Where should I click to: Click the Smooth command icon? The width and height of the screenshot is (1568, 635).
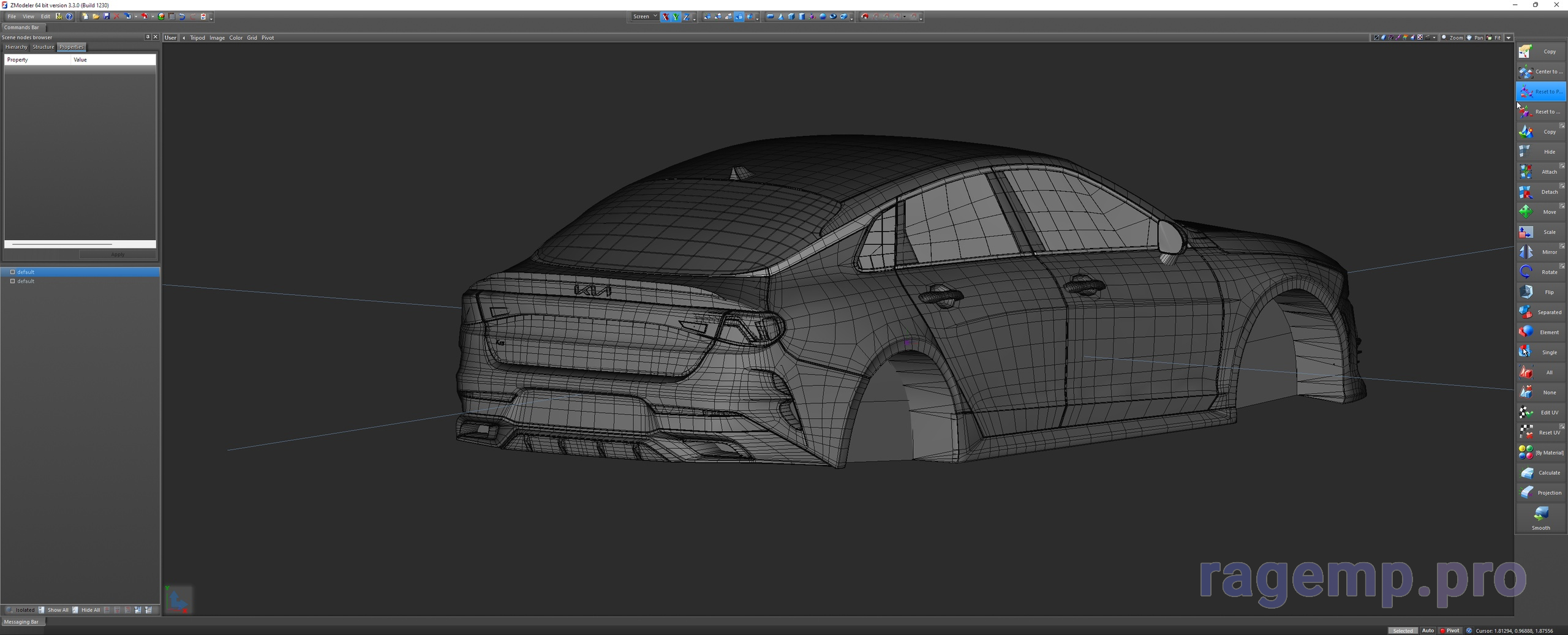click(x=1541, y=514)
